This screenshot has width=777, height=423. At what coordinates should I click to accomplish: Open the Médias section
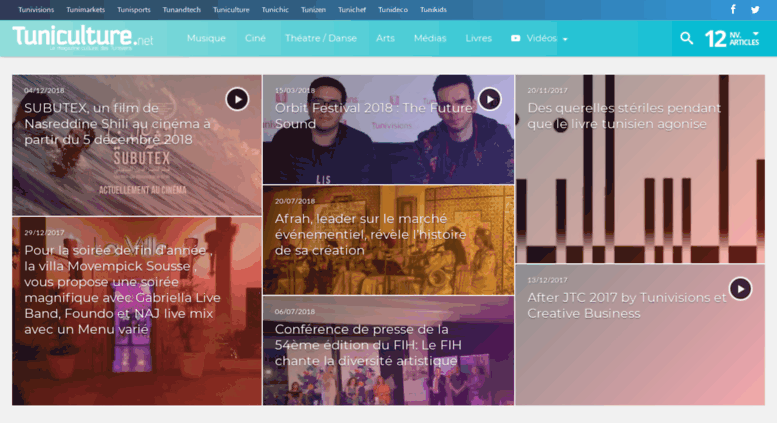point(430,38)
